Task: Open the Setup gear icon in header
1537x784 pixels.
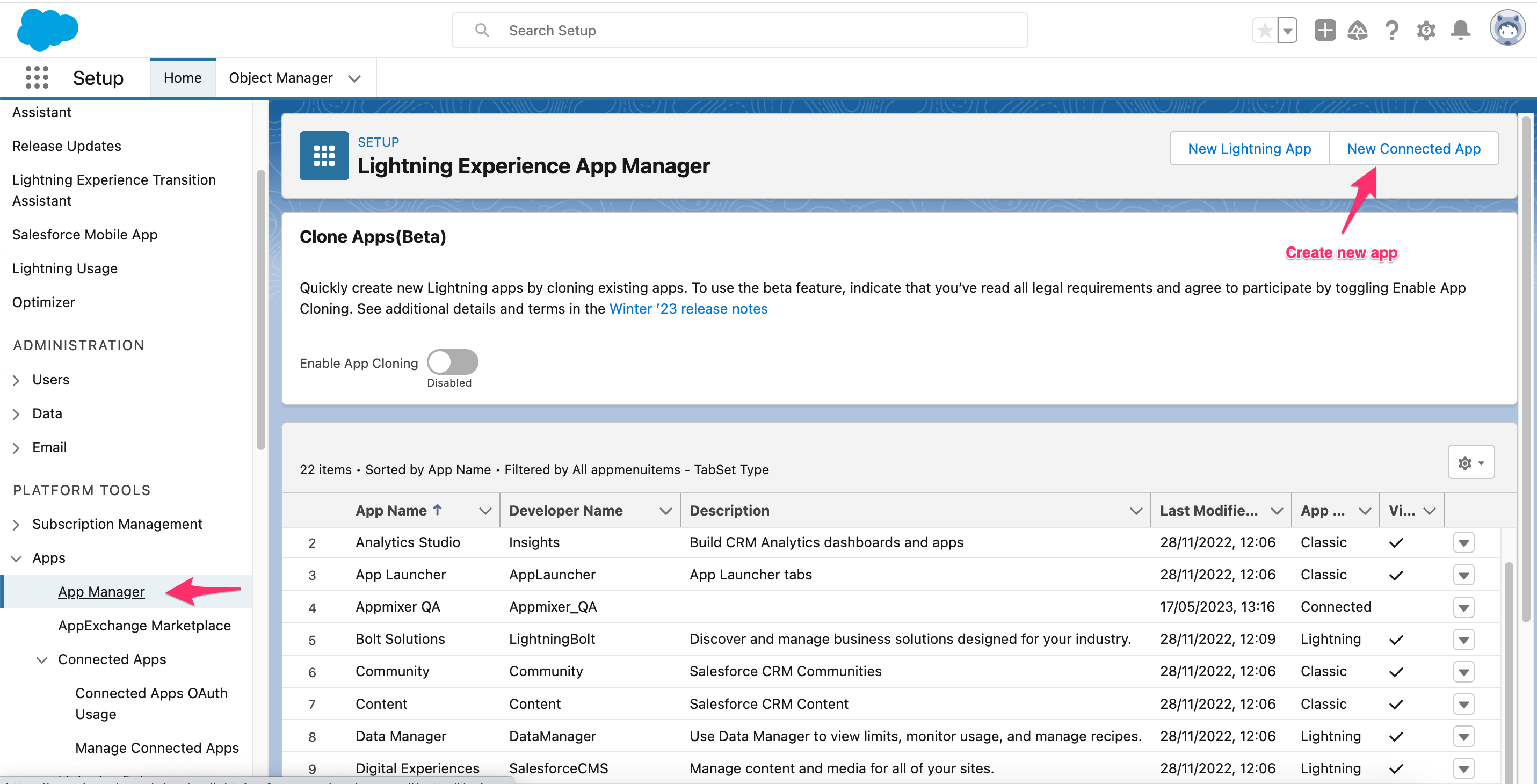Action: tap(1426, 30)
